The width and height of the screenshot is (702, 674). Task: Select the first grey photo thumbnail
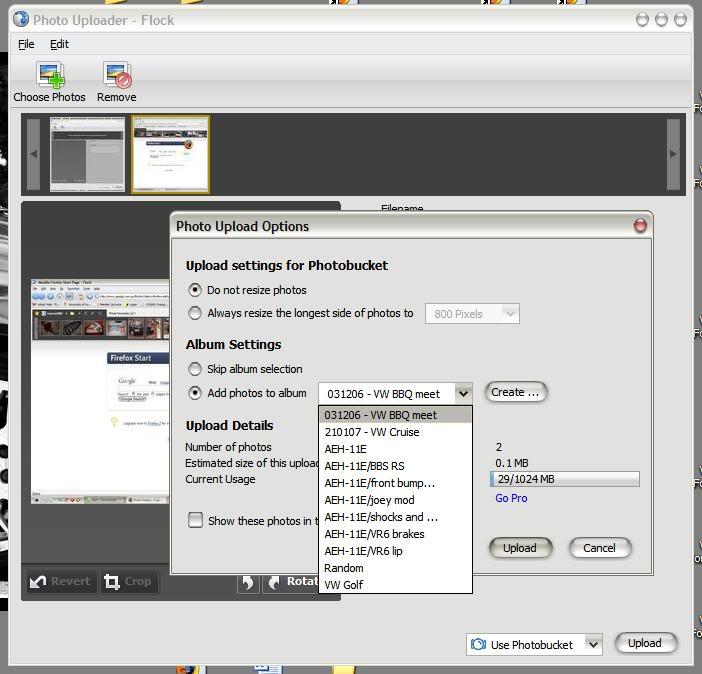tap(87, 155)
